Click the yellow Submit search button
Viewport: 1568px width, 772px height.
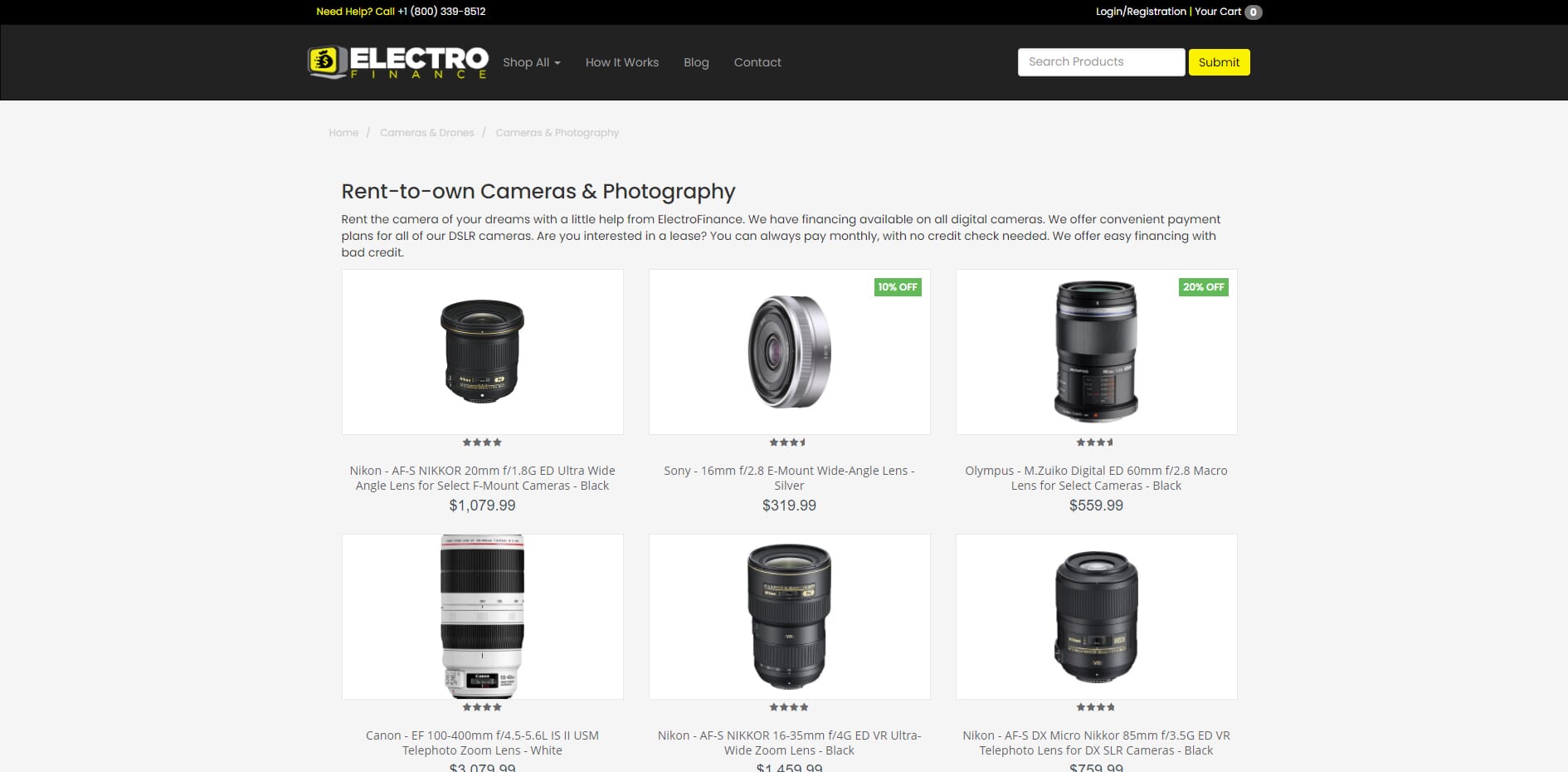[1219, 62]
